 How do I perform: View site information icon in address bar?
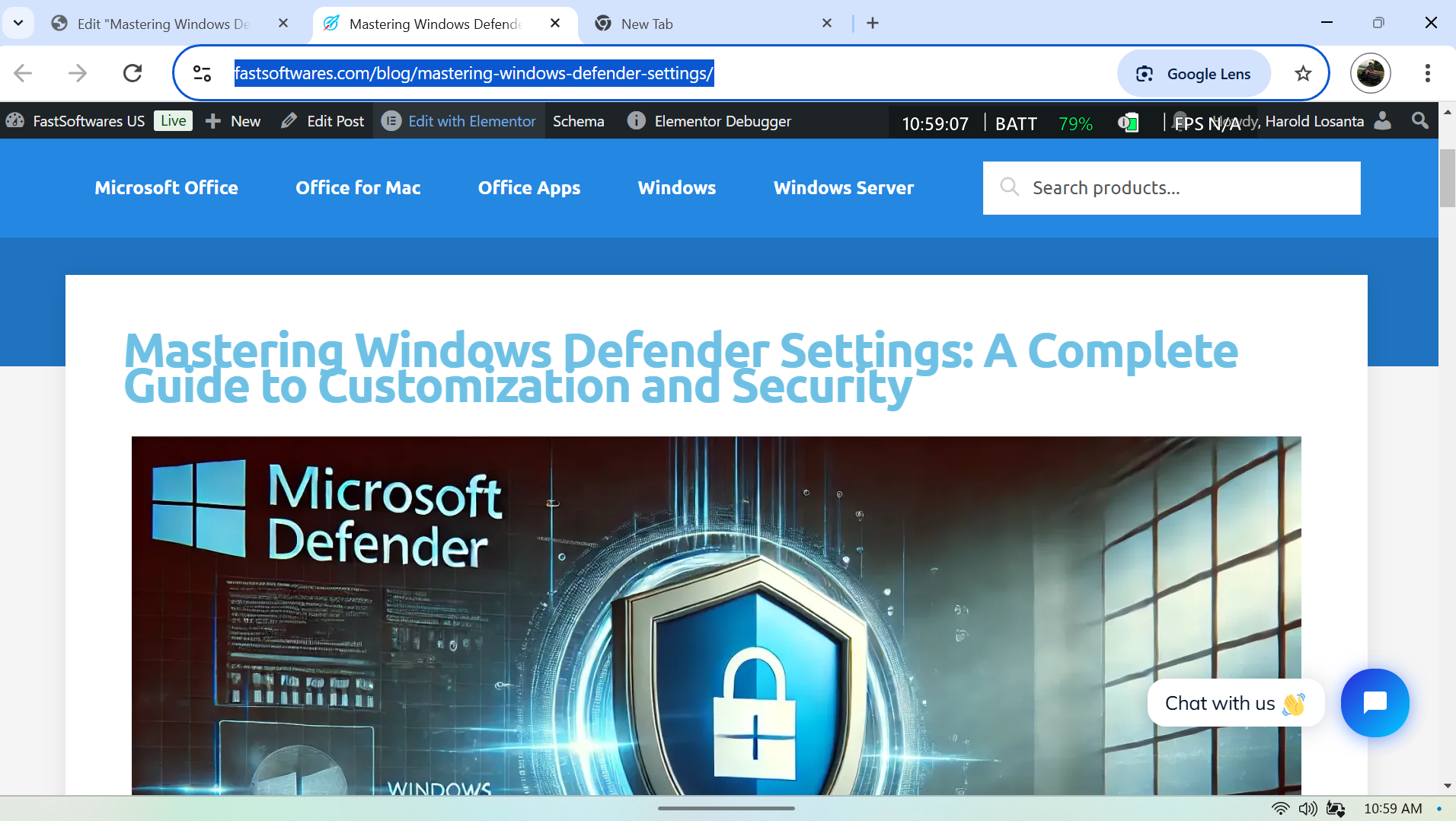point(202,73)
